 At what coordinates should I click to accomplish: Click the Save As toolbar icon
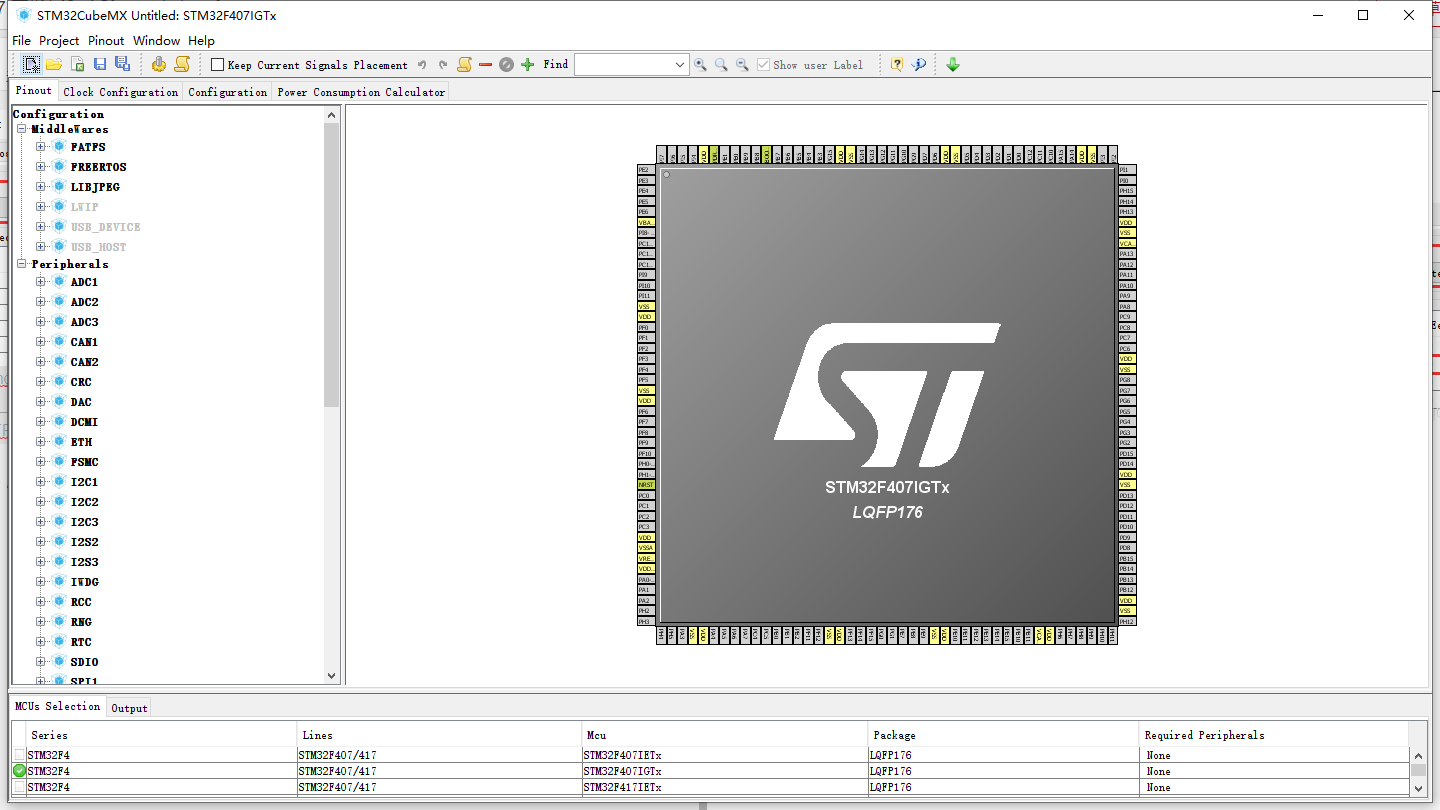[121, 64]
